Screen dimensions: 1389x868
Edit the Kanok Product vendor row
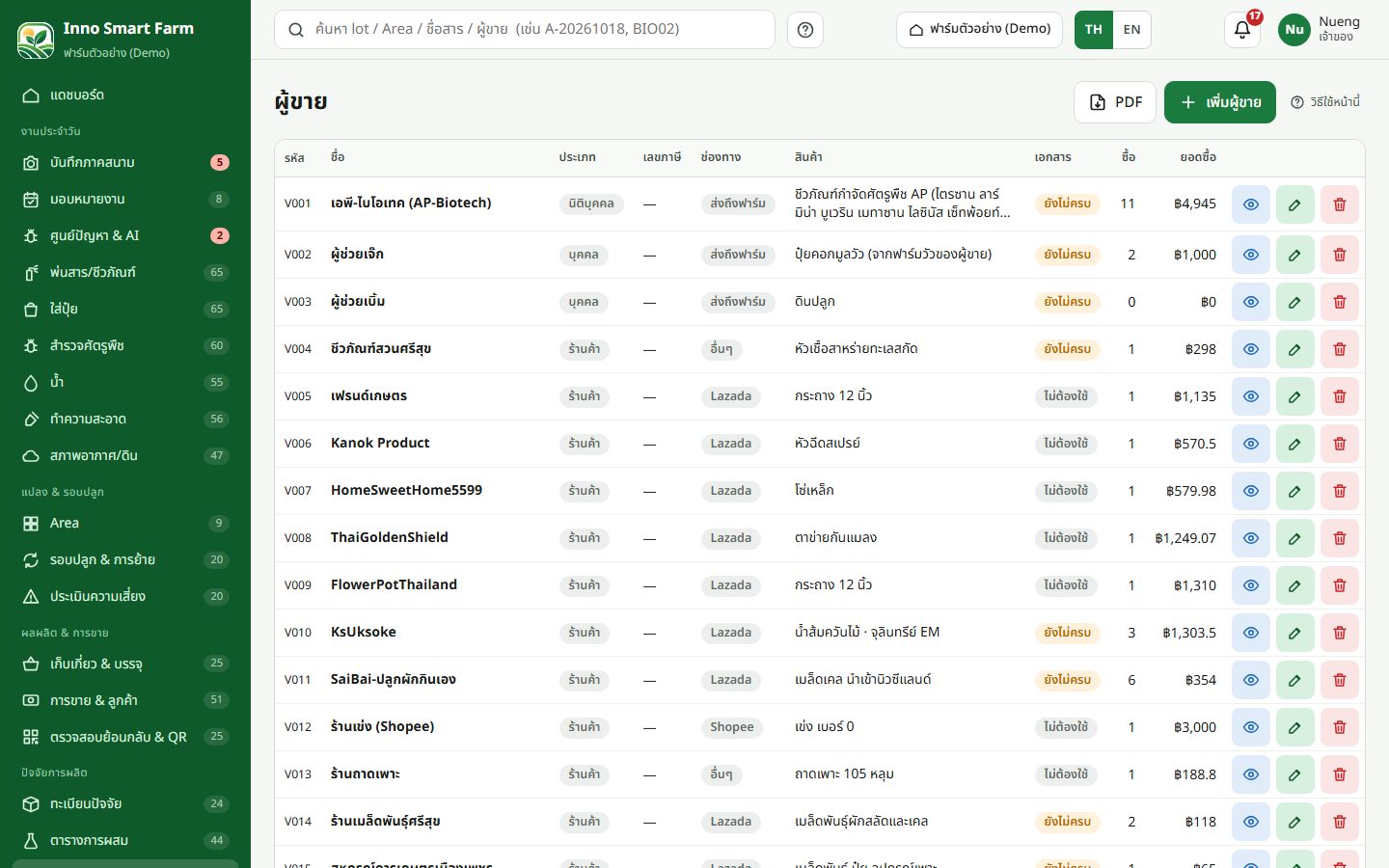tap(1295, 444)
